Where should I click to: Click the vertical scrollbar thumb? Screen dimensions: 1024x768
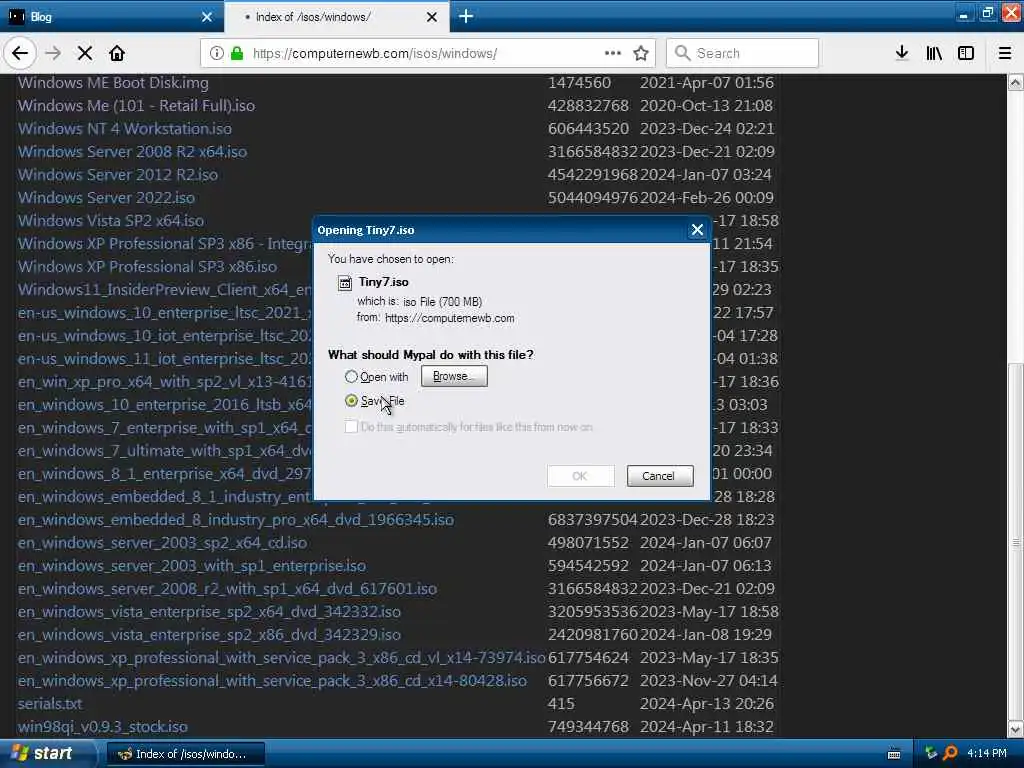tap(1015, 542)
